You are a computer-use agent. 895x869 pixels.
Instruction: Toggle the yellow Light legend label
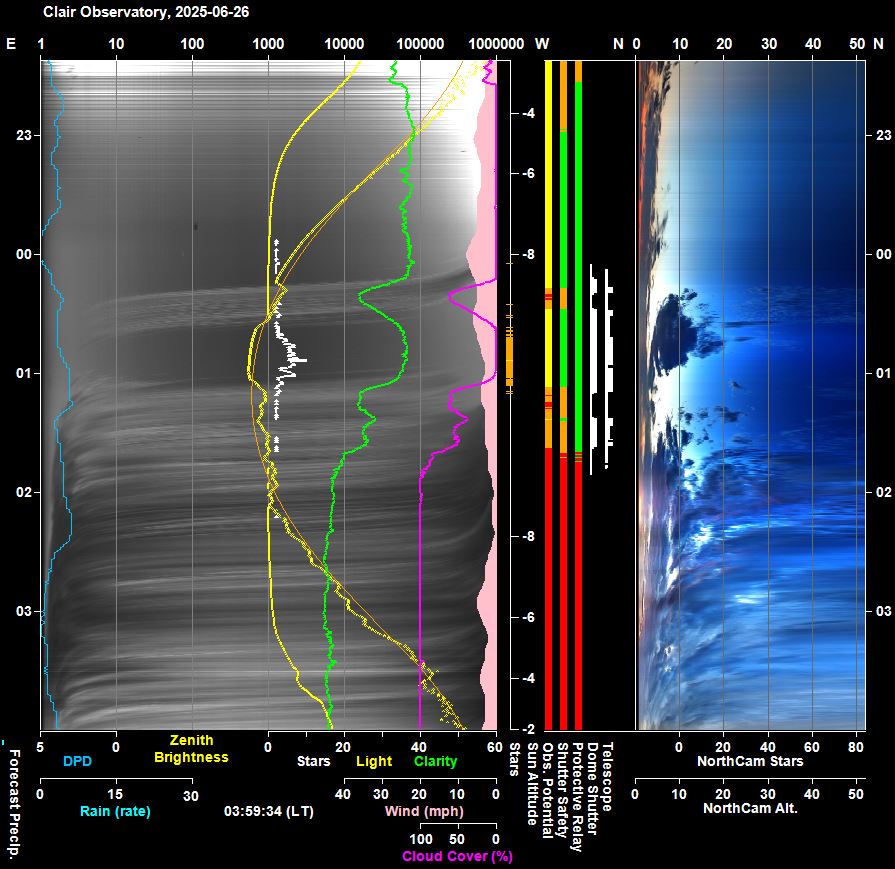tap(374, 762)
